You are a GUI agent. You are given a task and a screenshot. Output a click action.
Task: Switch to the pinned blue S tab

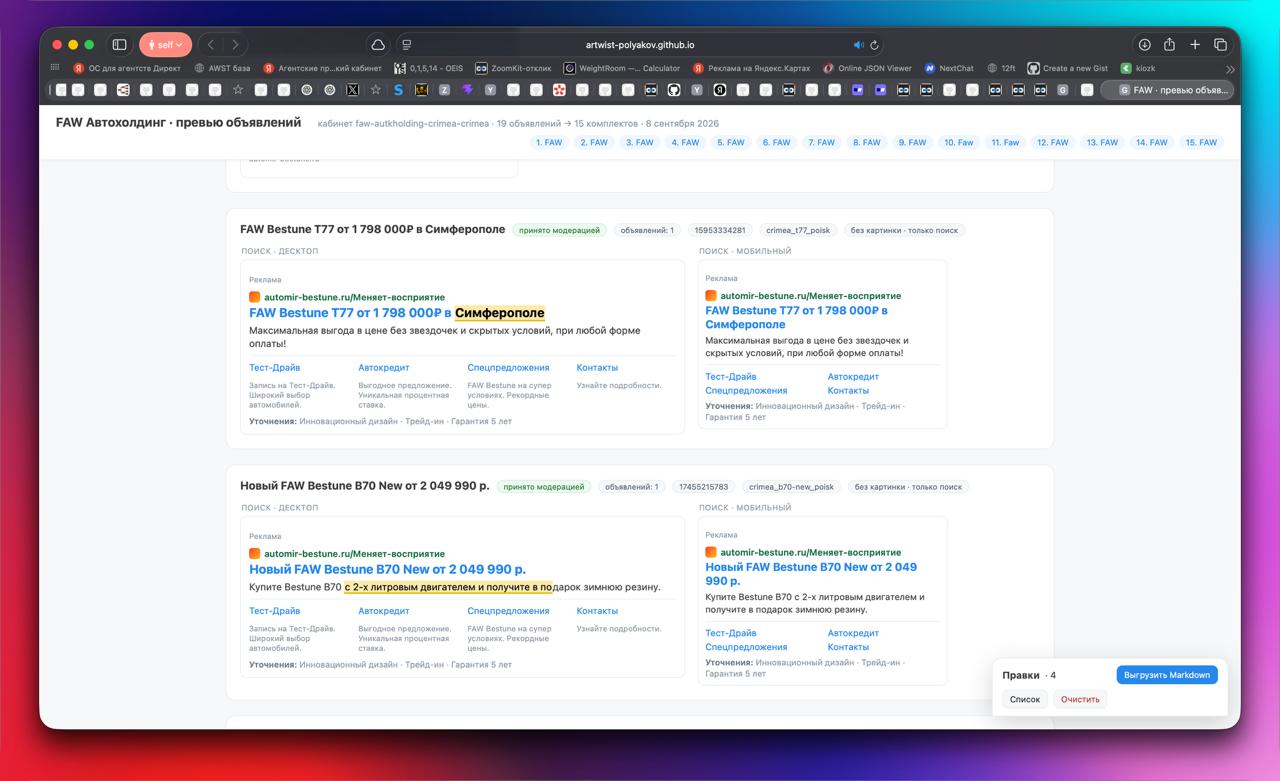tap(398, 90)
